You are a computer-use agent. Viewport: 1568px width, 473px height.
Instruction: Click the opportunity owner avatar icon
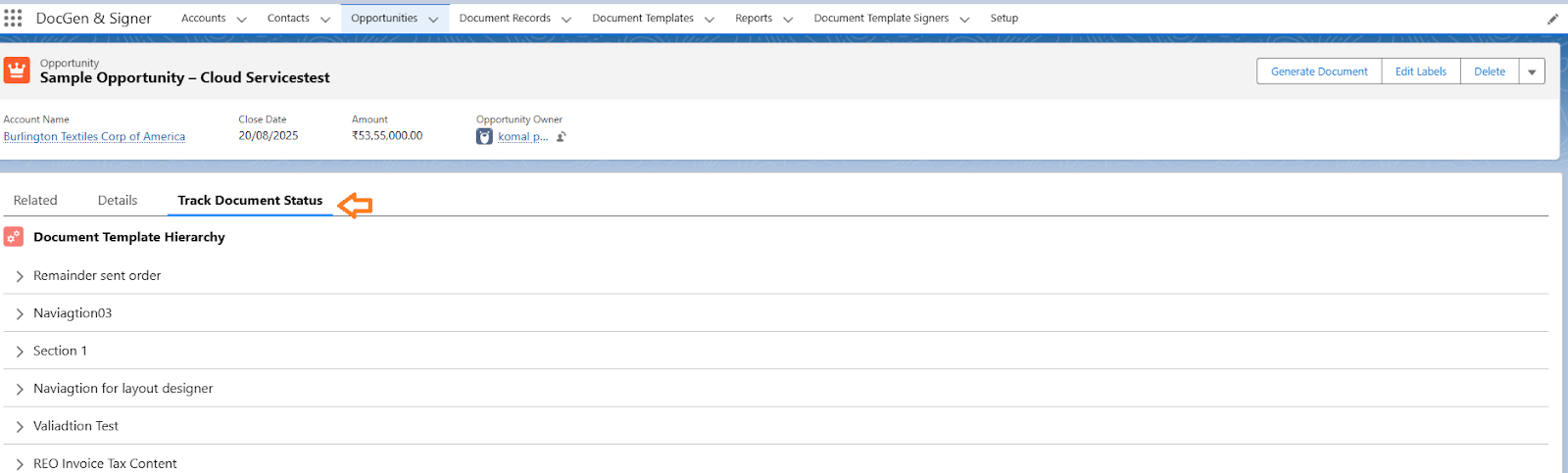click(484, 137)
